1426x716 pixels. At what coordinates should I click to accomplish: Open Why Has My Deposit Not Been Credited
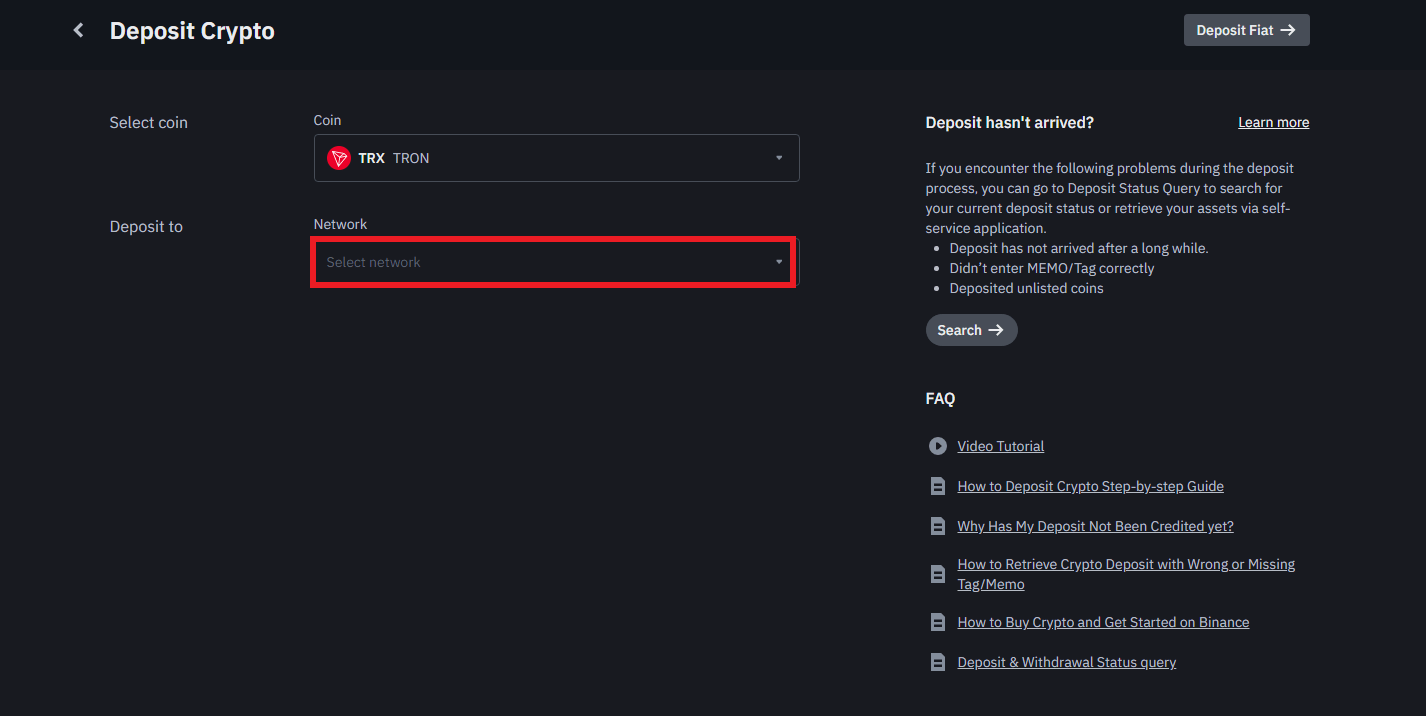[x=1095, y=526]
